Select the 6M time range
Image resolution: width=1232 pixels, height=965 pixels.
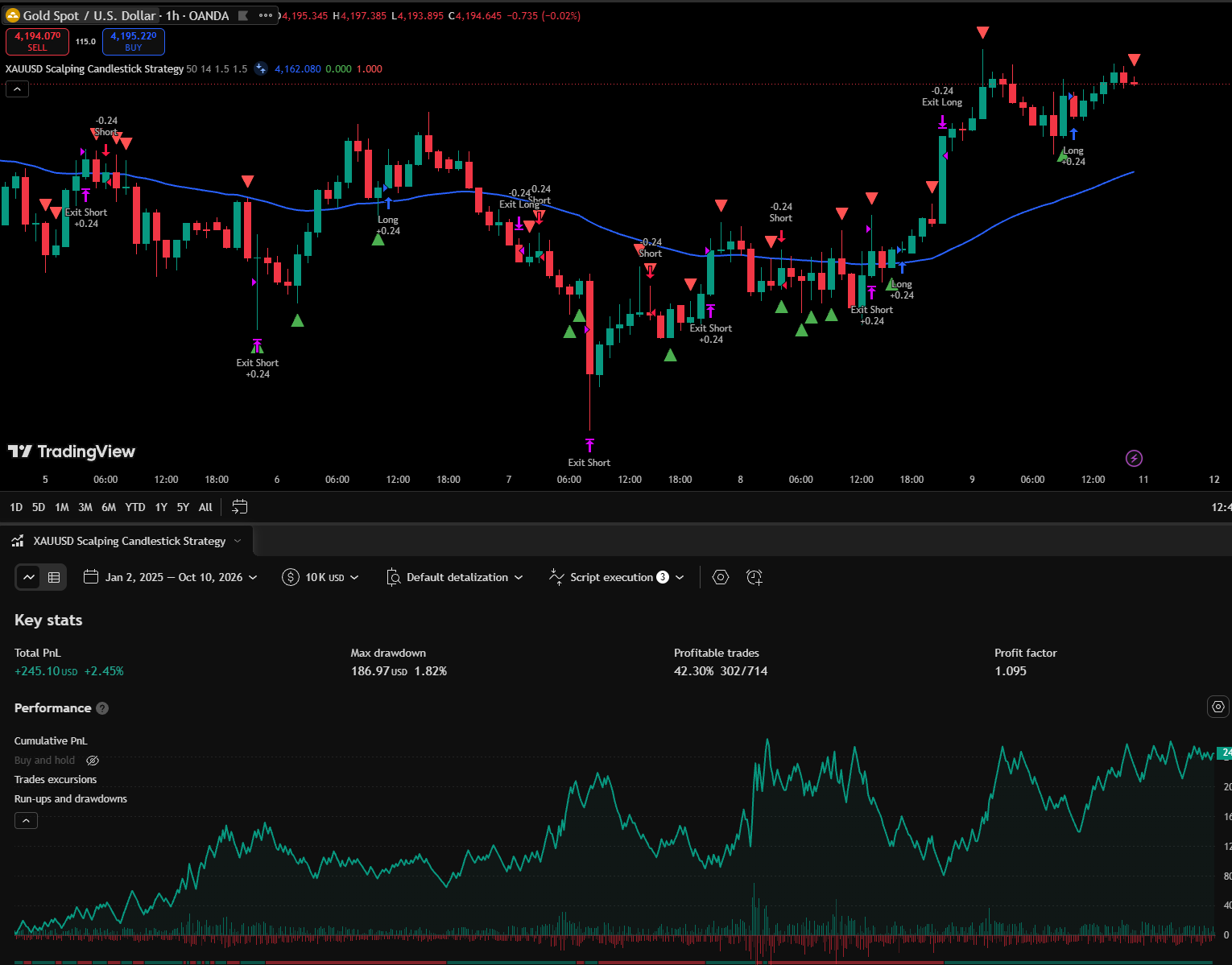pos(109,507)
